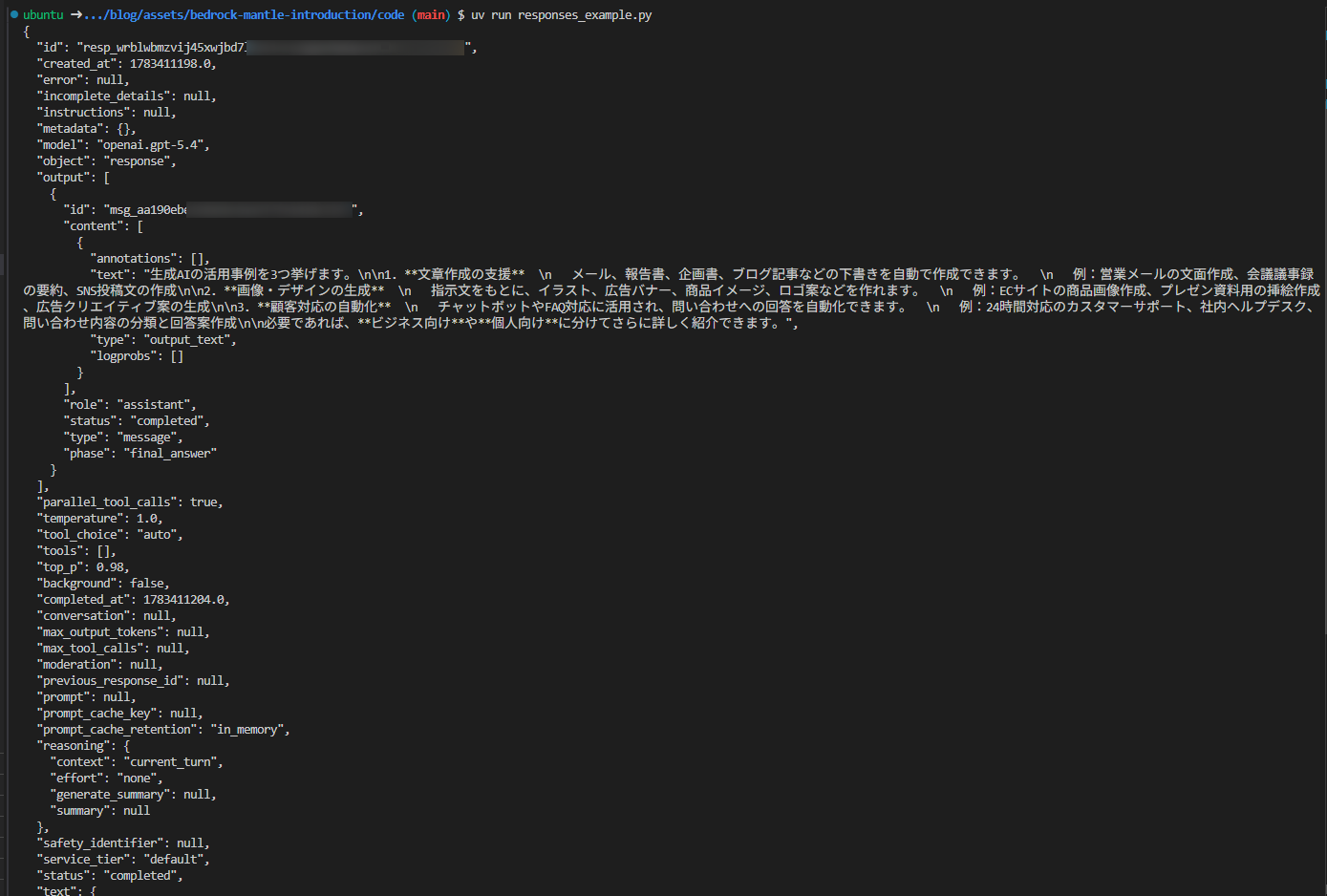Click the "error": null line
Screen dimensions: 1327x896
[83, 80]
